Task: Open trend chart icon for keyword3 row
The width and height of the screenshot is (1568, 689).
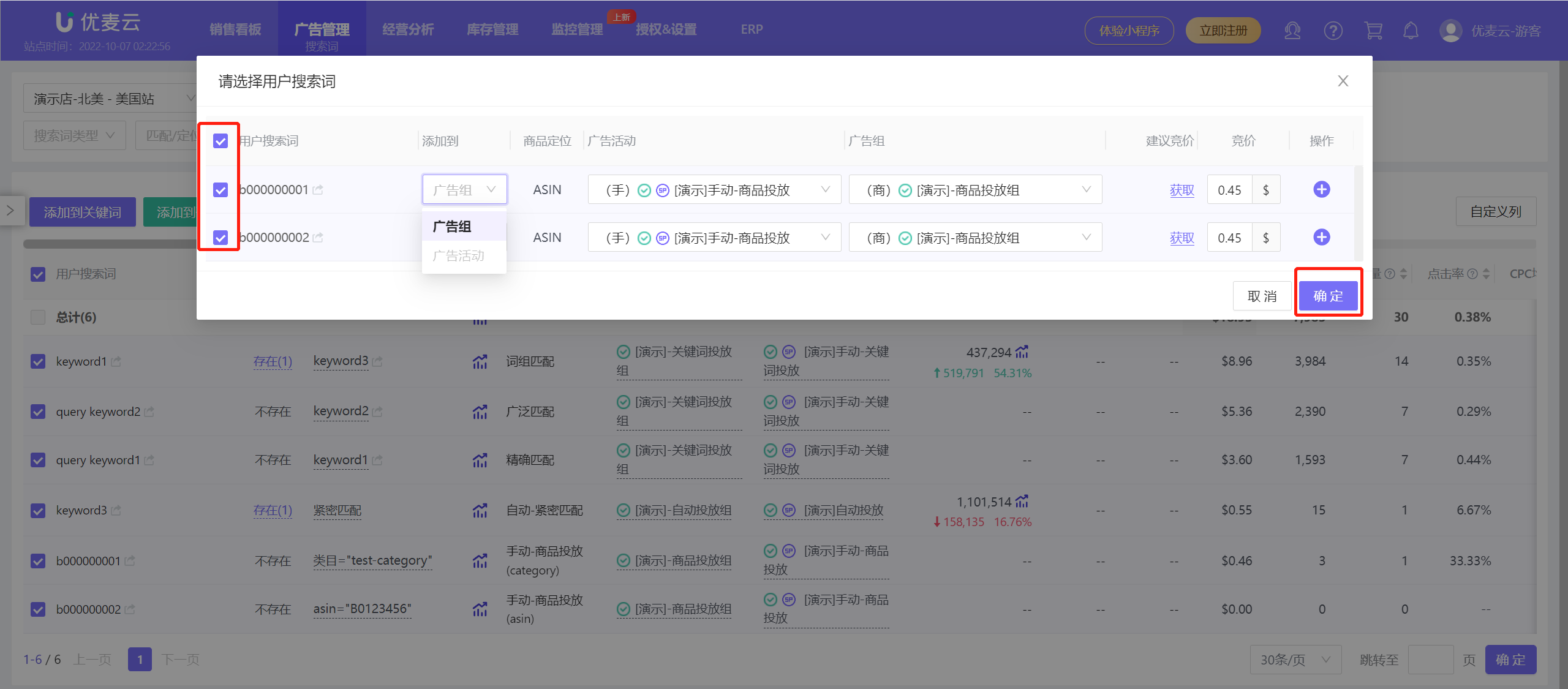Action: (480, 510)
